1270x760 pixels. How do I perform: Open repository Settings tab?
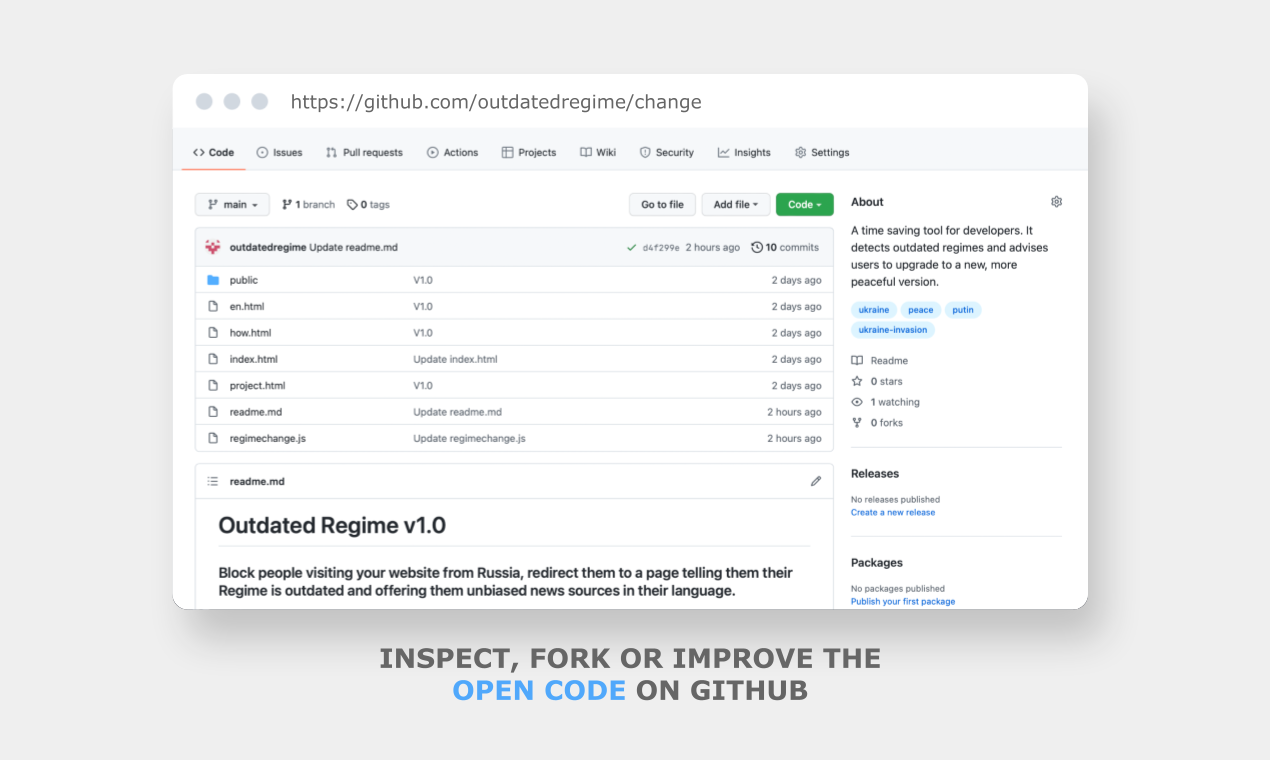click(822, 152)
